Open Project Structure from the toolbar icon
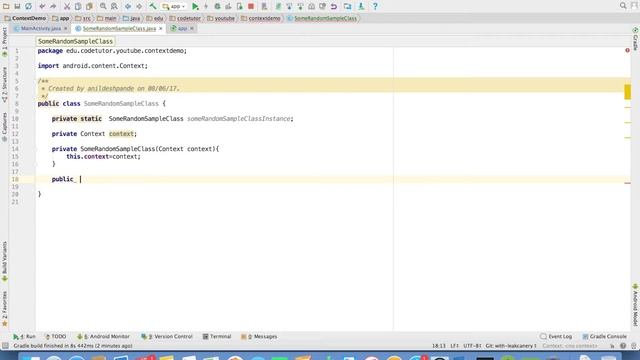This screenshot has width=640, height=360. (x=347, y=6)
